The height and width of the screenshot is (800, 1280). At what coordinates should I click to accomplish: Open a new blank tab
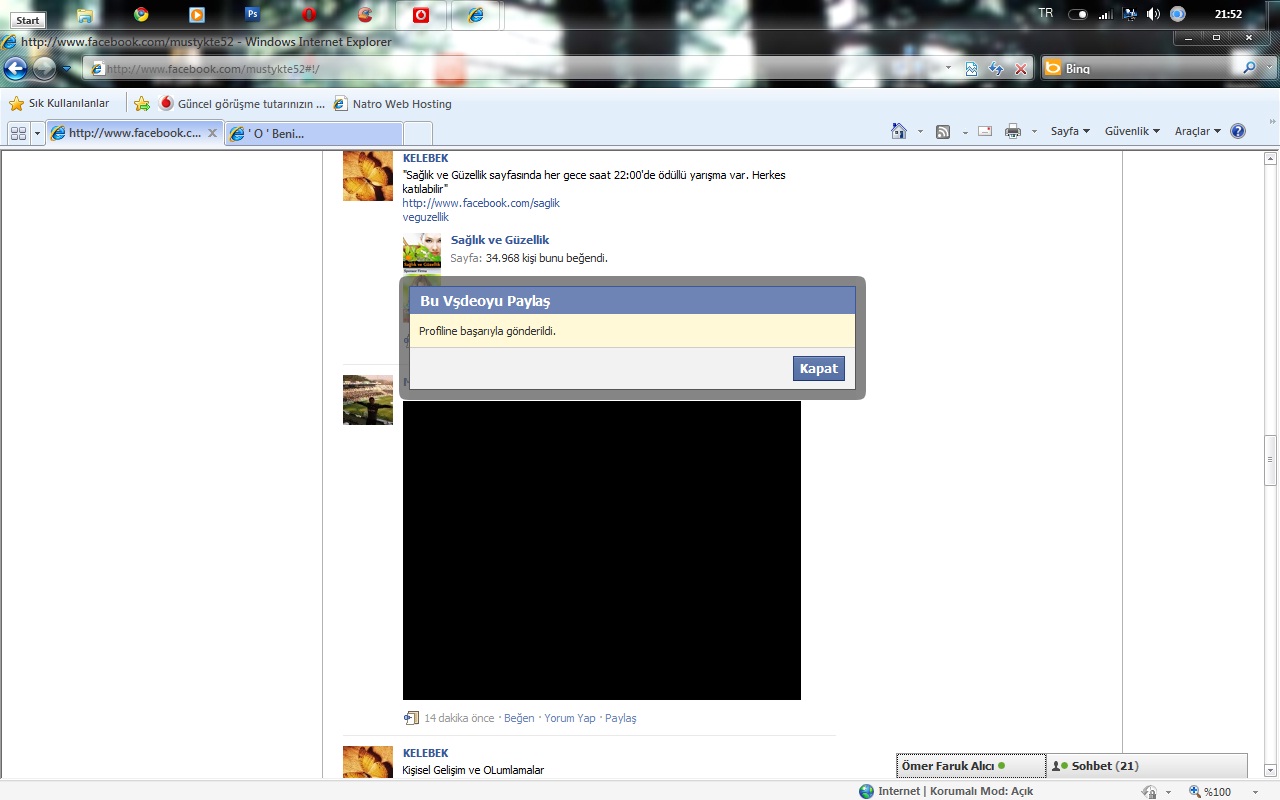418,133
